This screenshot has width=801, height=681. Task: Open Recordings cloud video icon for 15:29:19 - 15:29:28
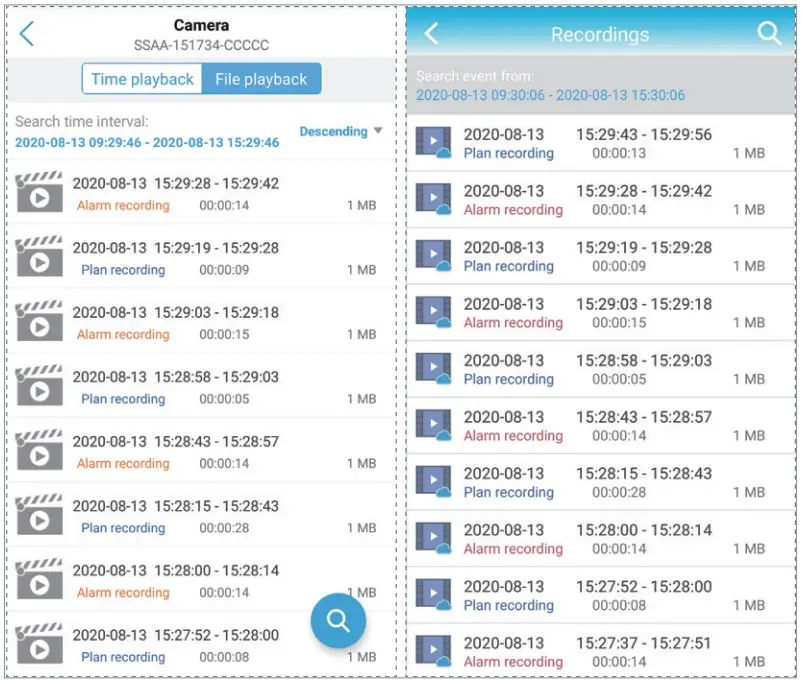(x=433, y=255)
